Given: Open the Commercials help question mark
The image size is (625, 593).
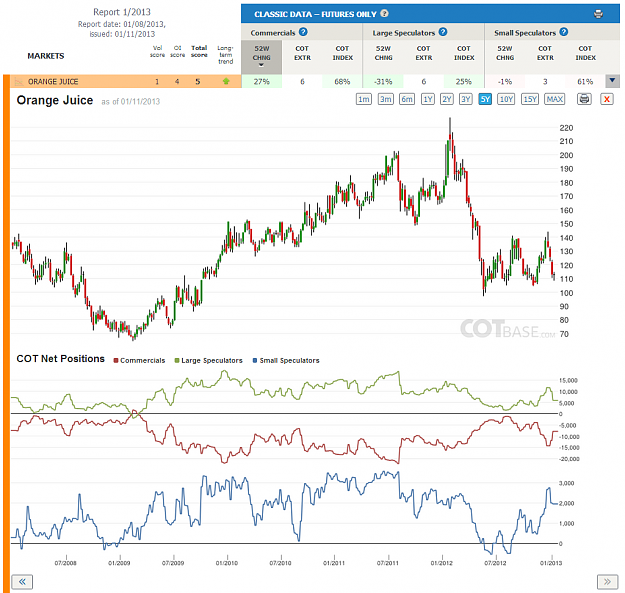Looking at the screenshot, I should click(x=303, y=32).
